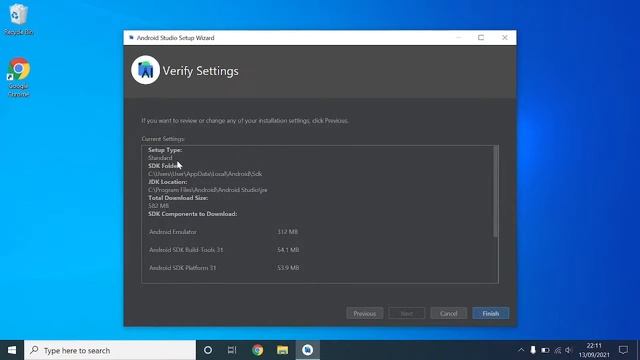Open the network tray icon
Image resolution: width=640 pixels, height=360 pixels.
click(x=558, y=350)
